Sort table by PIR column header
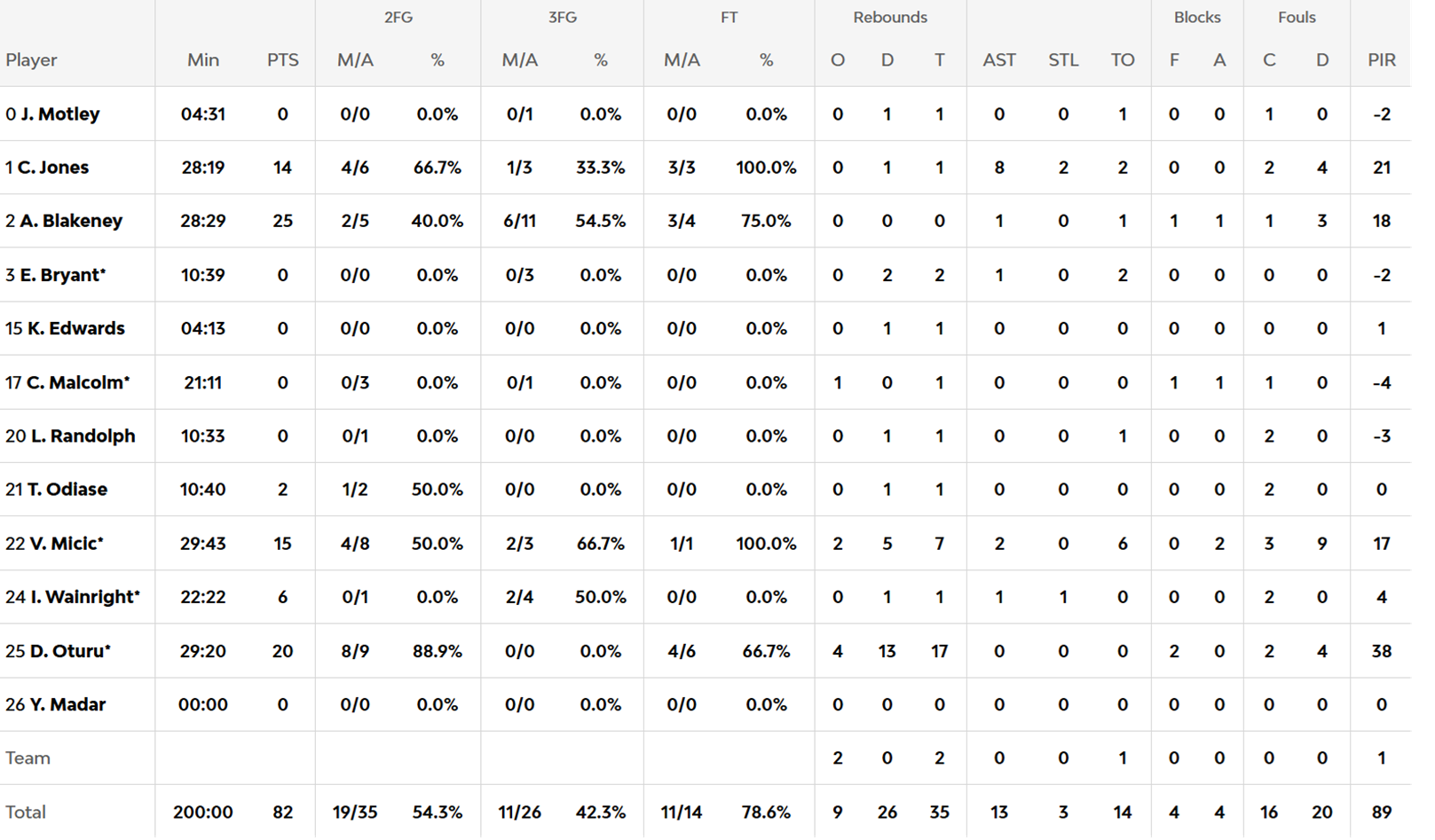 [x=1381, y=60]
